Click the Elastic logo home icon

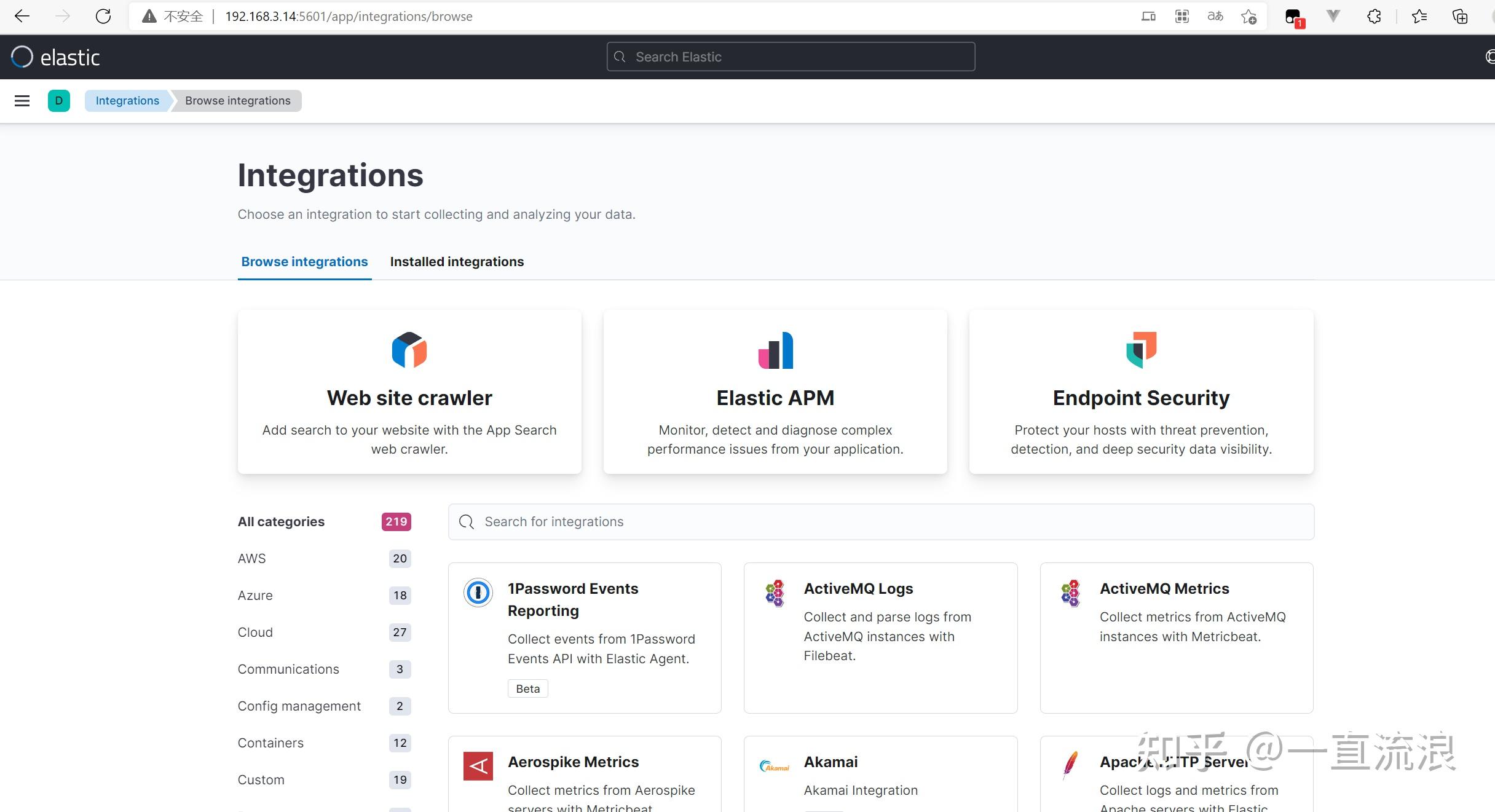[x=22, y=57]
